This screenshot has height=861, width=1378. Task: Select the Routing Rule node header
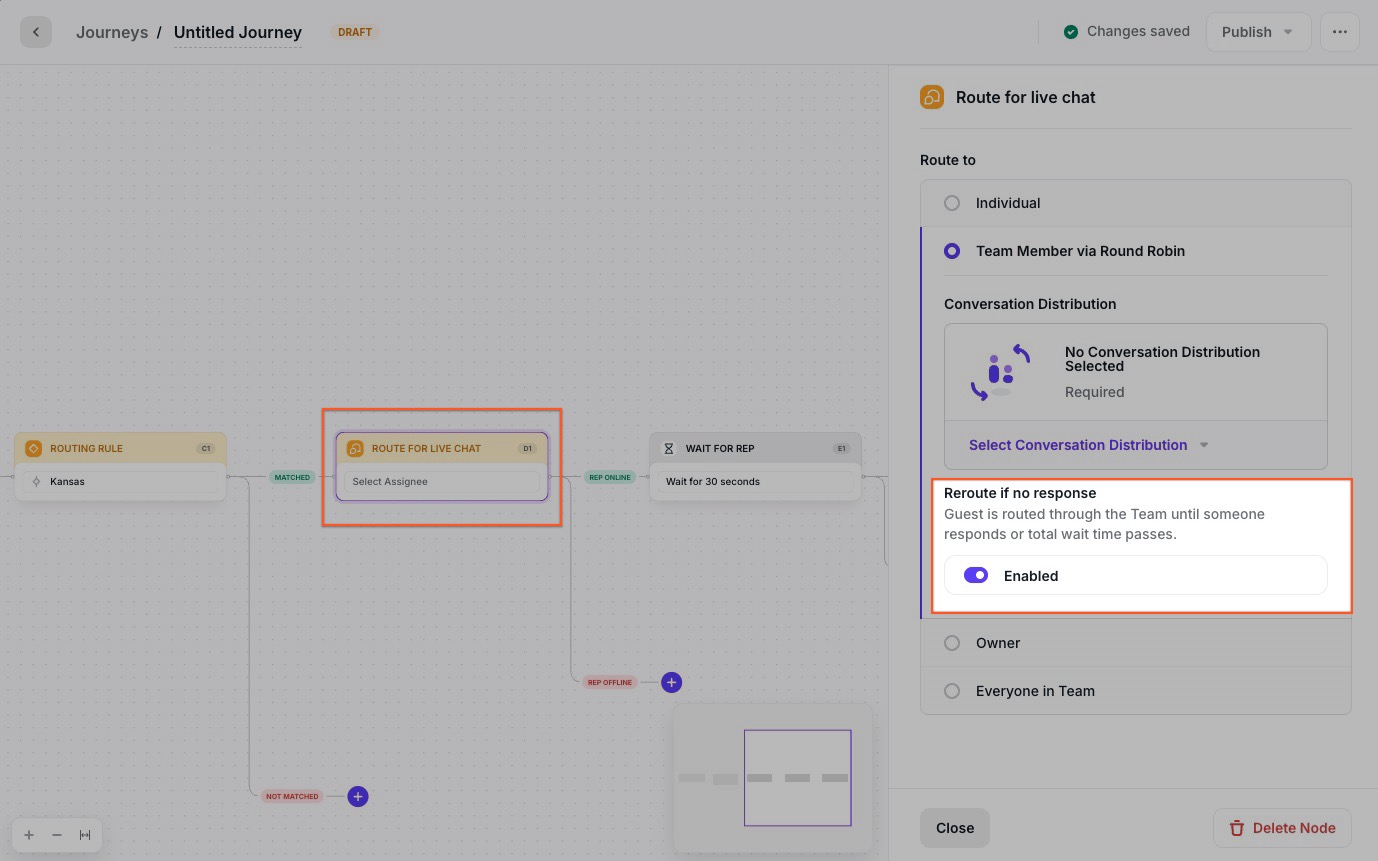click(120, 448)
